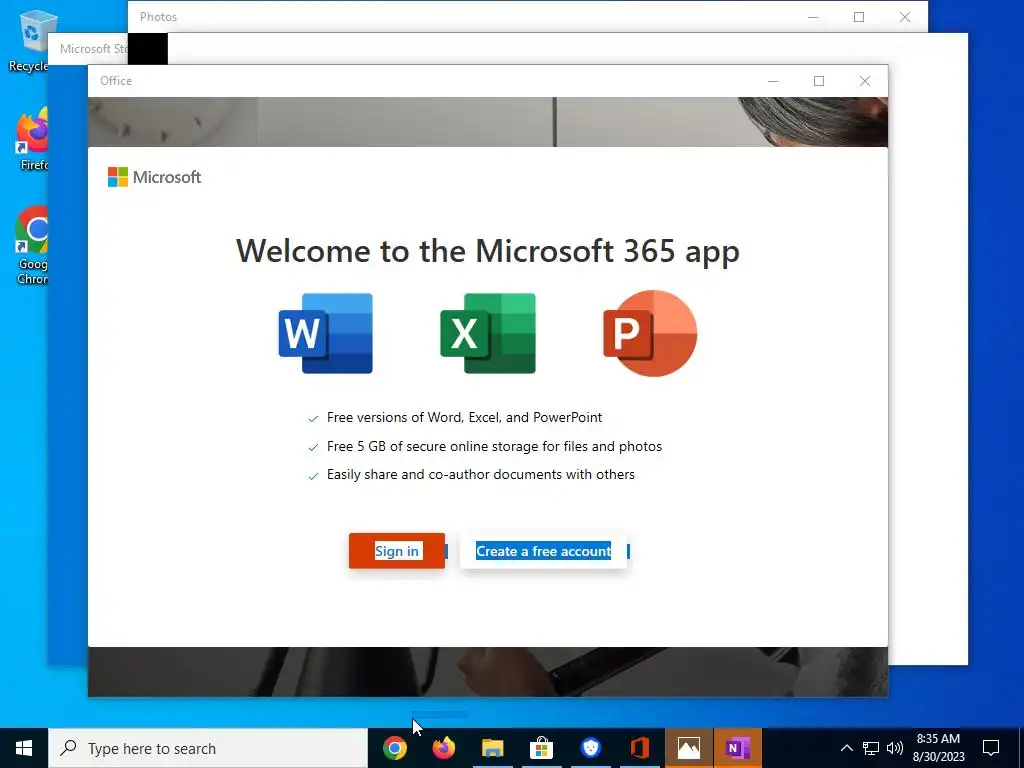Open File Explorer from the taskbar
Screen dimensions: 1024x768
493,748
